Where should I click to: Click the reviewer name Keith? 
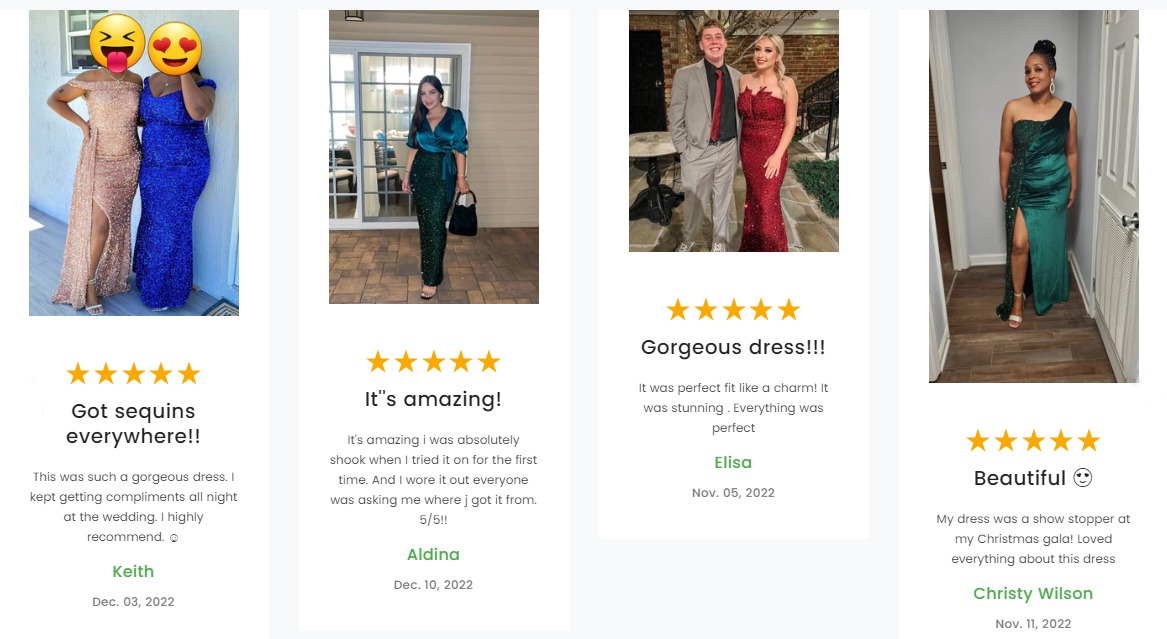click(x=133, y=571)
